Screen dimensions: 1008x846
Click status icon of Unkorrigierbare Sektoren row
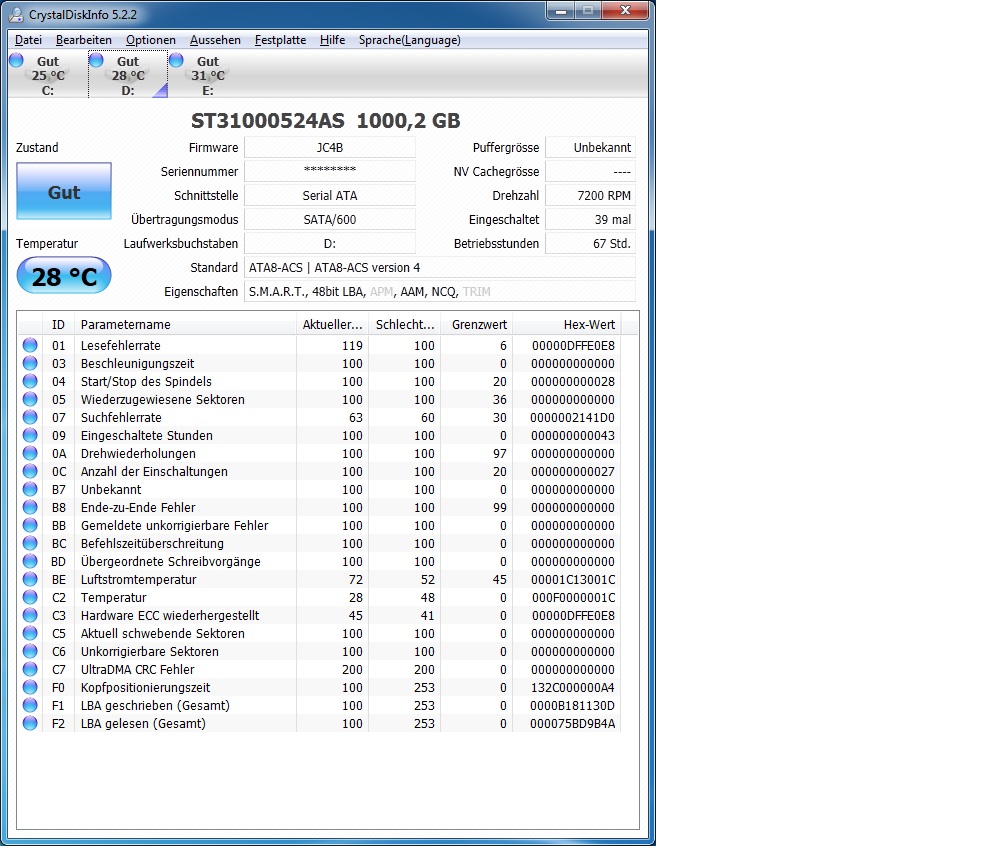click(30, 651)
